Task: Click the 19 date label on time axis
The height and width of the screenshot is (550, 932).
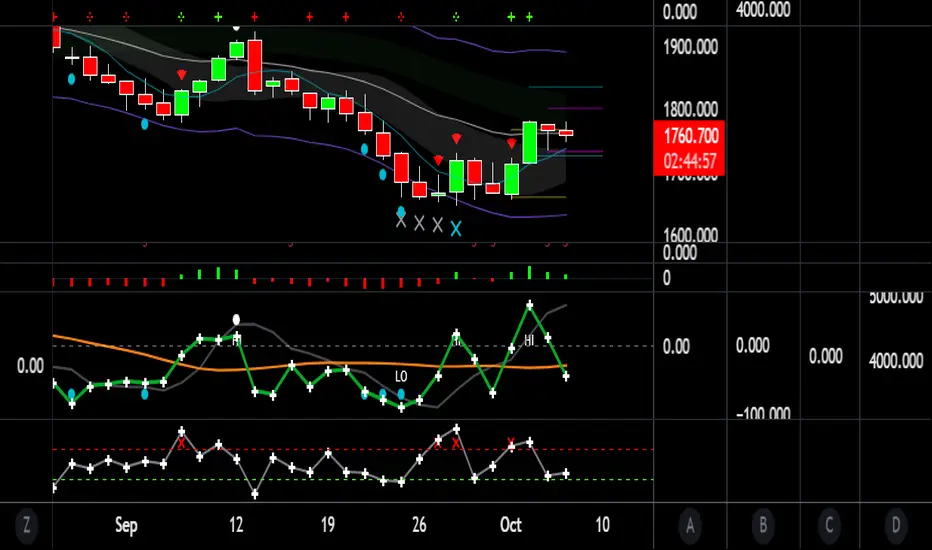Action: pos(327,525)
